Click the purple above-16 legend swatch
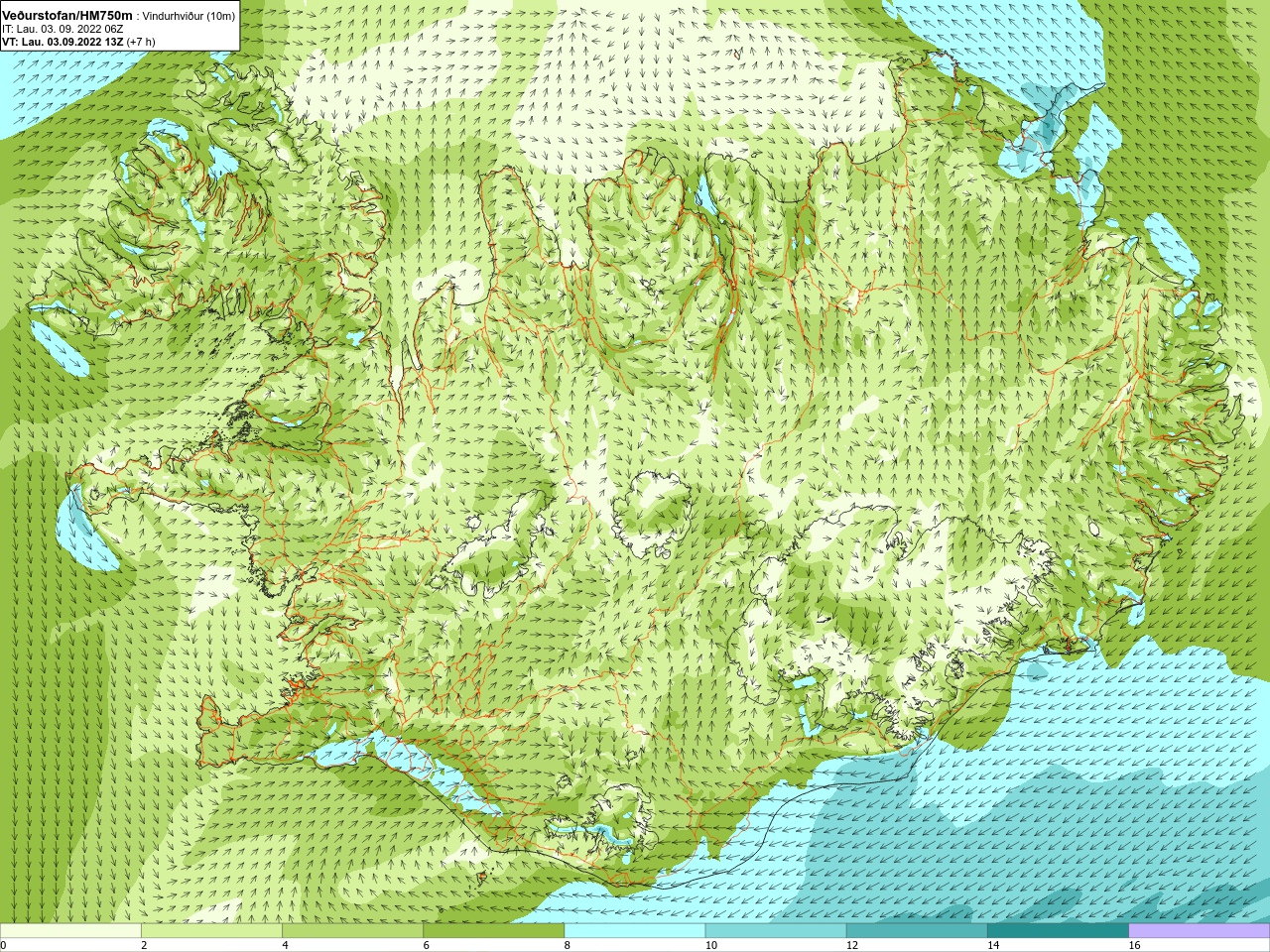 coord(1200,931)
